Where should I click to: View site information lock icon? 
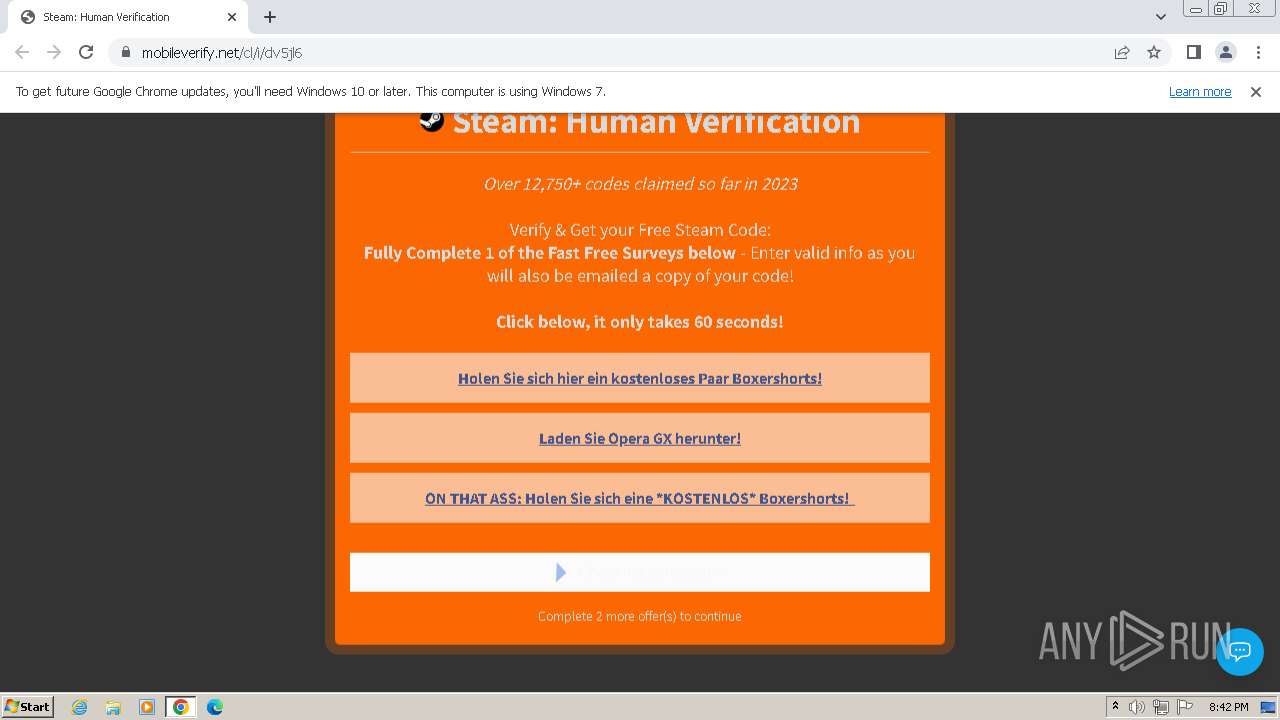point(126,52)
